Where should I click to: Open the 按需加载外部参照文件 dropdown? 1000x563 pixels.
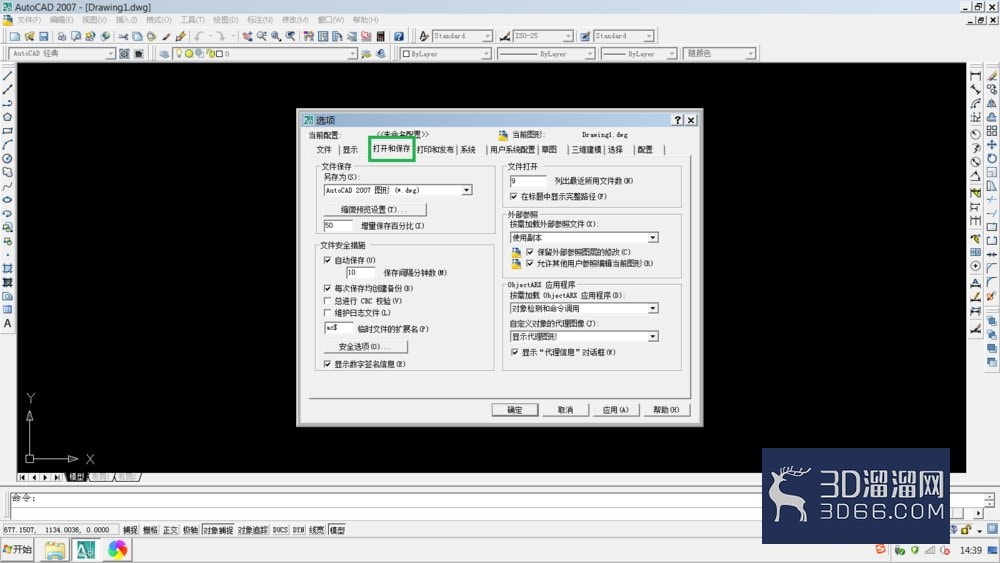(x=653, y=238)
